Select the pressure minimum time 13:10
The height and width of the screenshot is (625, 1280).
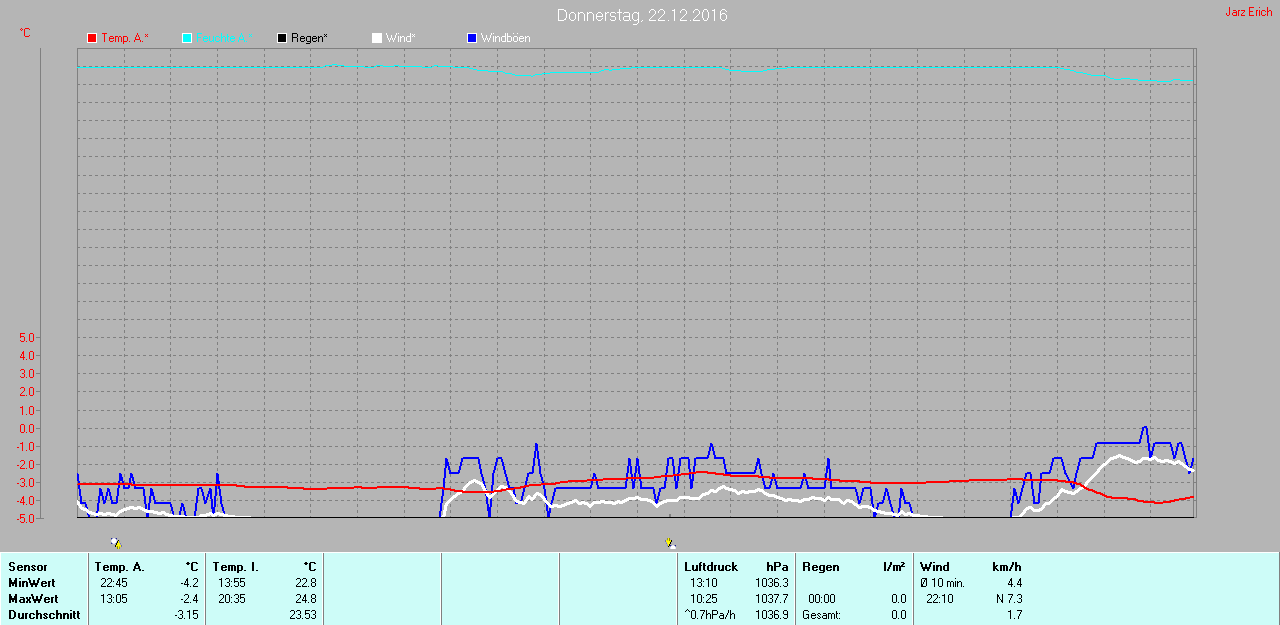703,583
